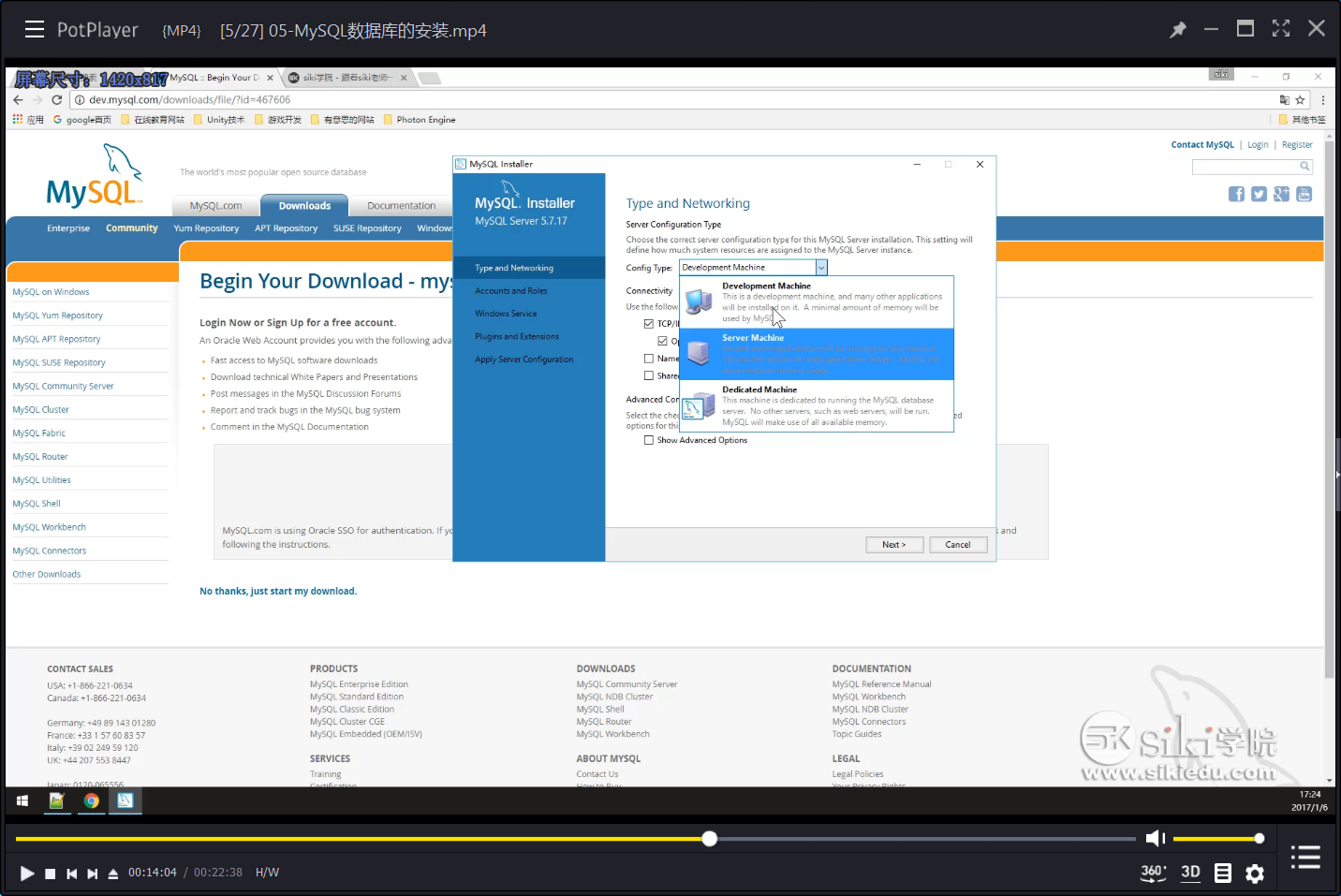Select Apply Server Configuration step
Image resolution: width=1341 pixels, height=896 pixels.
tap(524, 360)
